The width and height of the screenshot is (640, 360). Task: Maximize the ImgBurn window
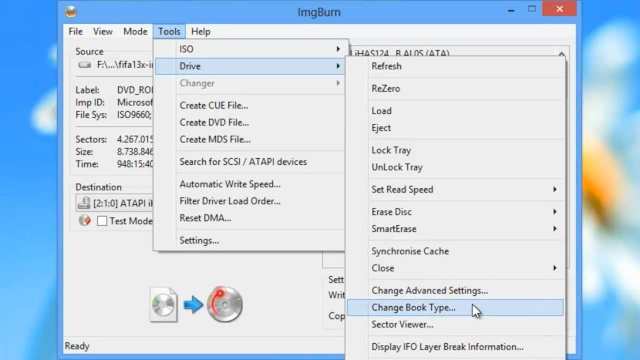coord(531,9)
